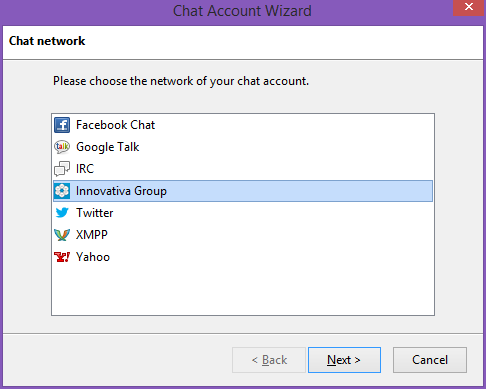Click the Chat Account Wizard title bar
Image resolution: width=486 pixels, height=389 pixels.
pyautogui.click(x=242, y=11)
